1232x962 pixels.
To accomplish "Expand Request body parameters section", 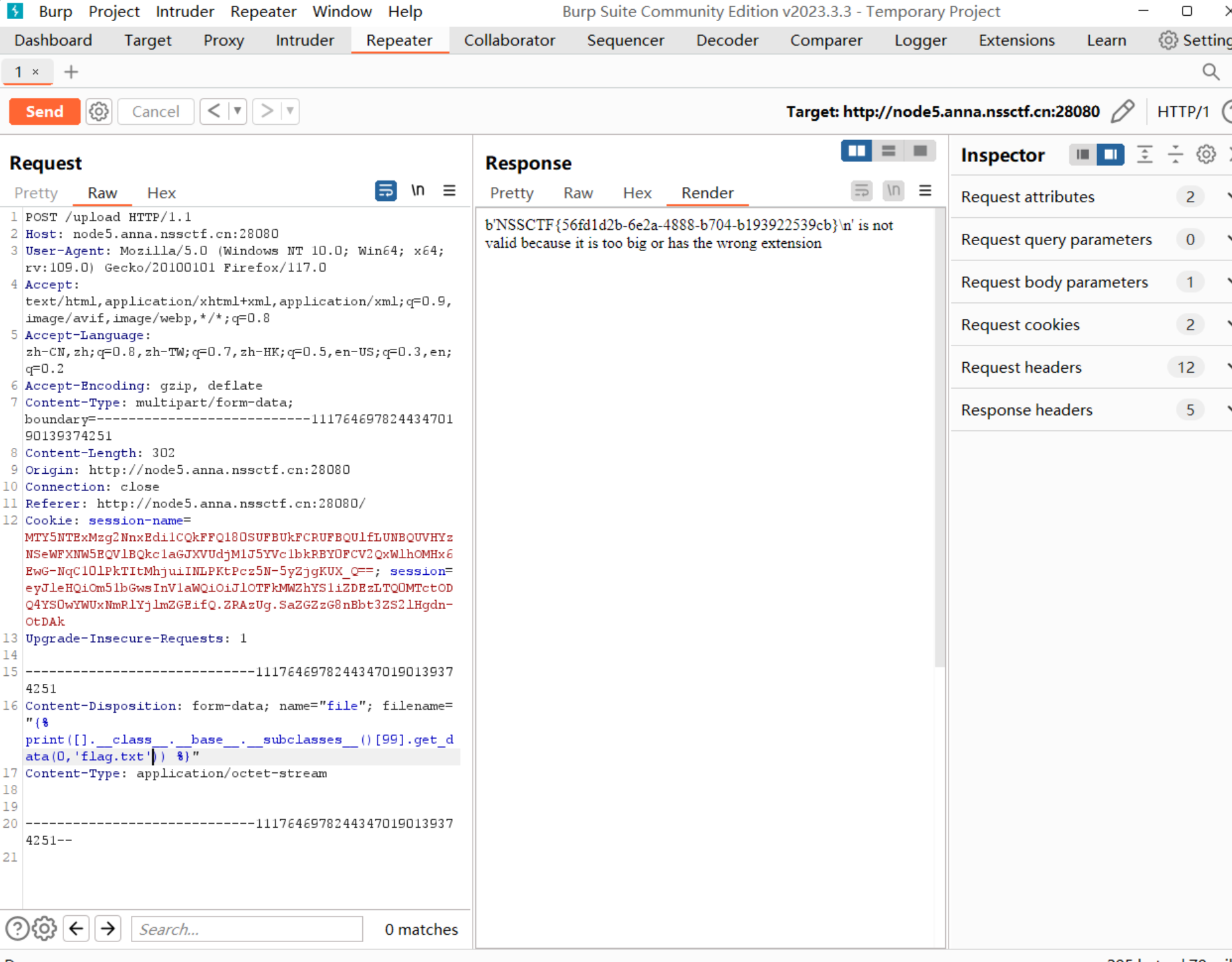I will [1091, 282].
